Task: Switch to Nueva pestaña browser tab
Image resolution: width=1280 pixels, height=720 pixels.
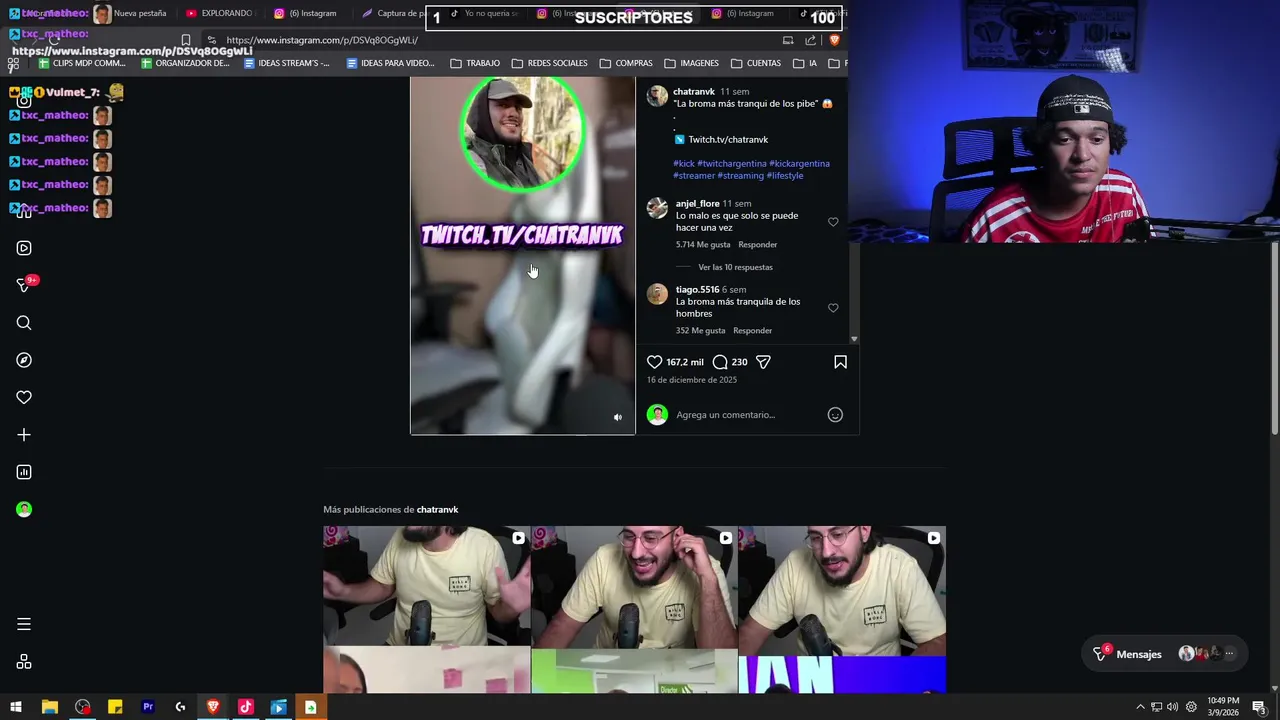Action: [x=140, y=14]
